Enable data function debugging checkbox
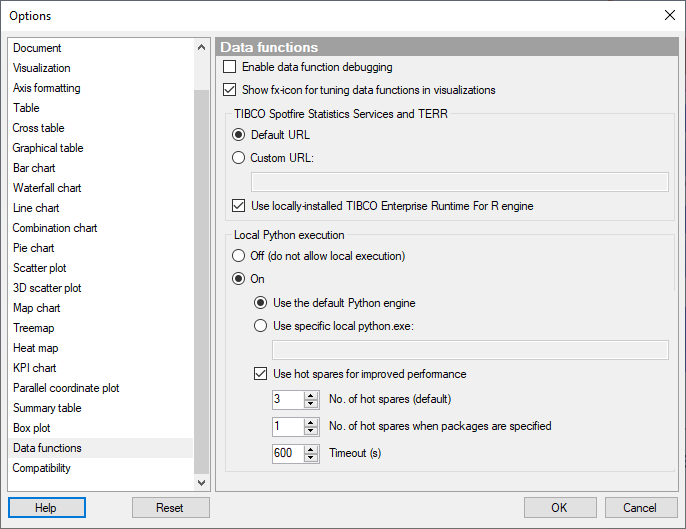Viewport: 686px width, 529px height. tap(229, 67)
